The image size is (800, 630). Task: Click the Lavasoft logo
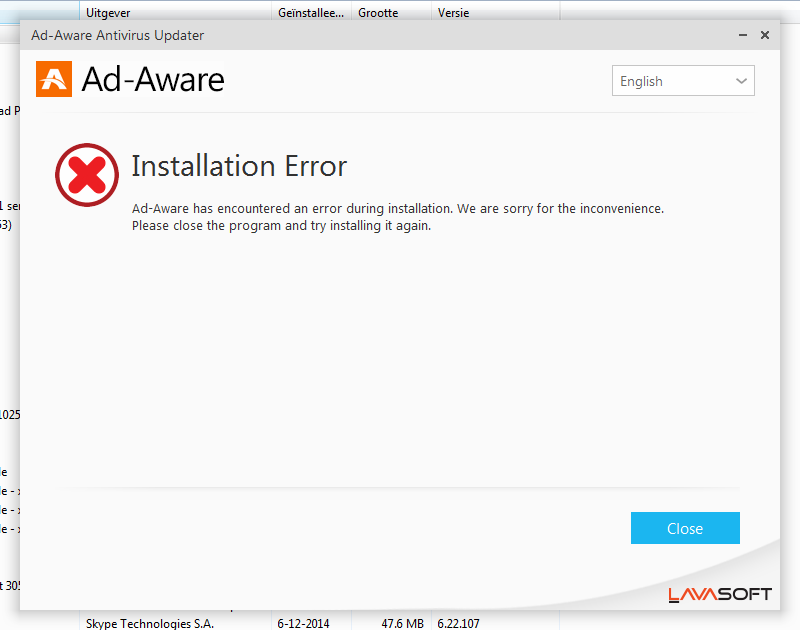coord(720,595)
